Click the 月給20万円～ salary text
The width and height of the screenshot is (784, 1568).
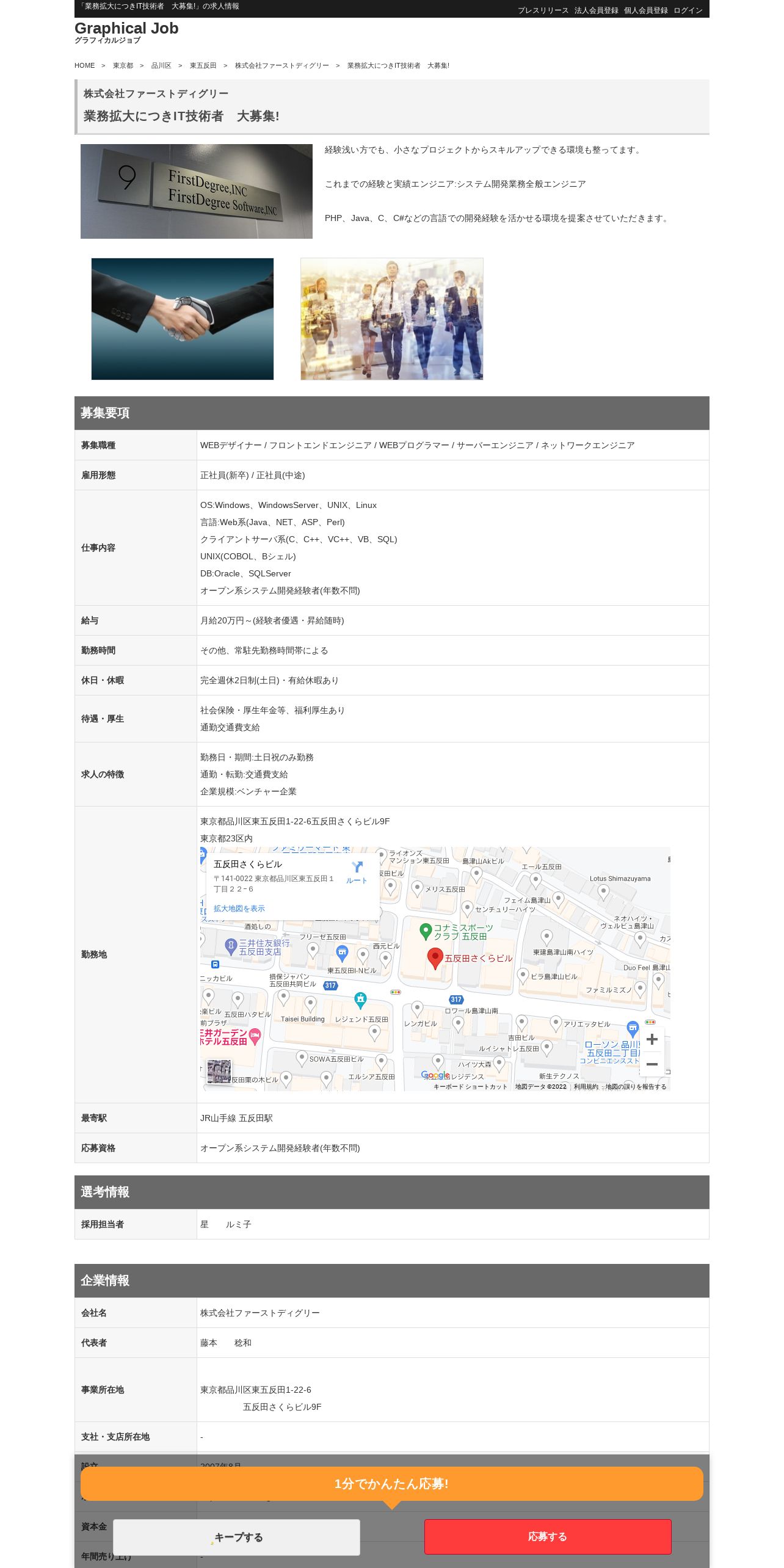coord(272,620)
